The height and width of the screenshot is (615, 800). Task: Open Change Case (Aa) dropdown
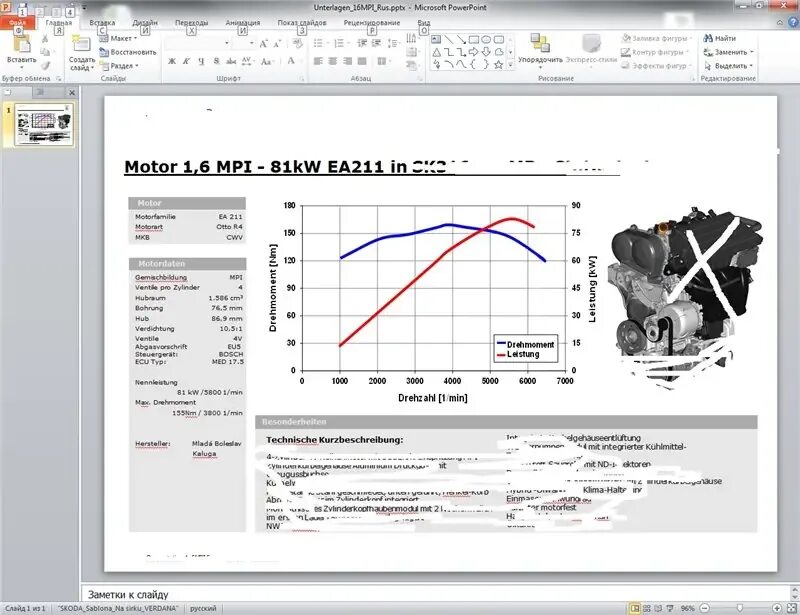(x=266, y=61)
